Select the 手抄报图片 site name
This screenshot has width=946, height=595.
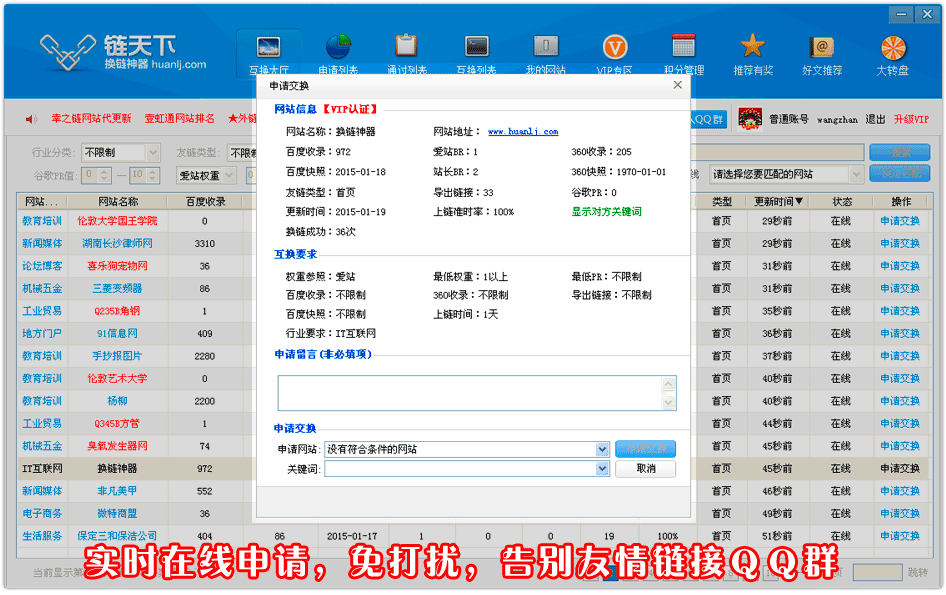pyautogui.click(x=117, y=356)
